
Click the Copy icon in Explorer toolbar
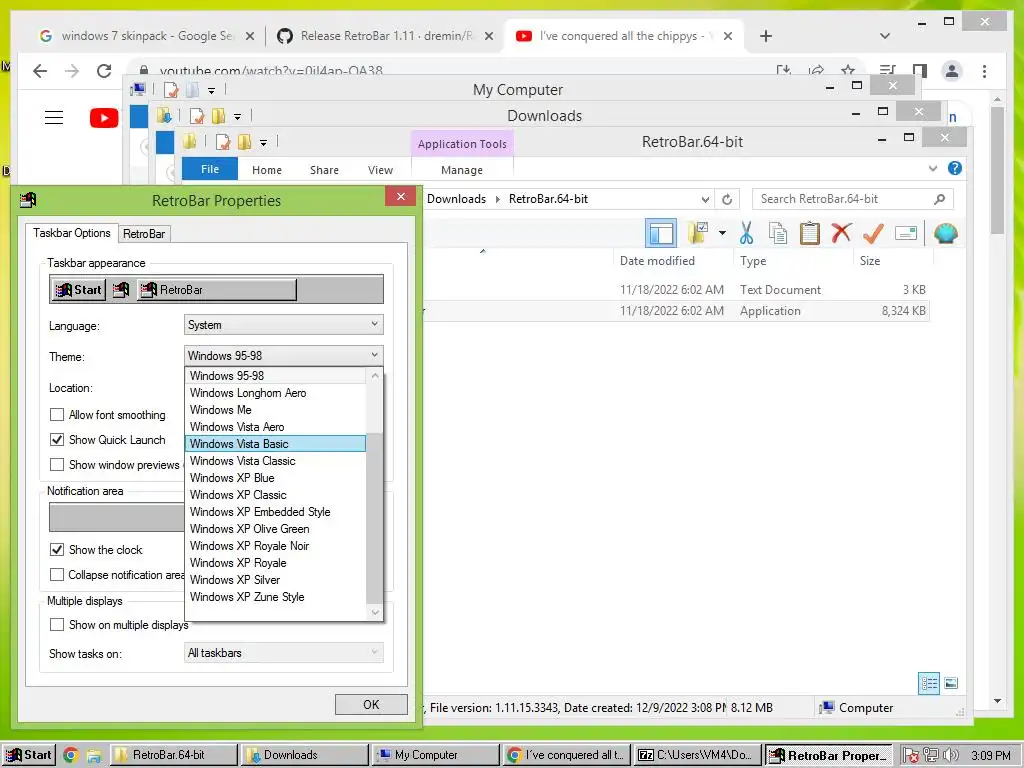tap(777, 233)
